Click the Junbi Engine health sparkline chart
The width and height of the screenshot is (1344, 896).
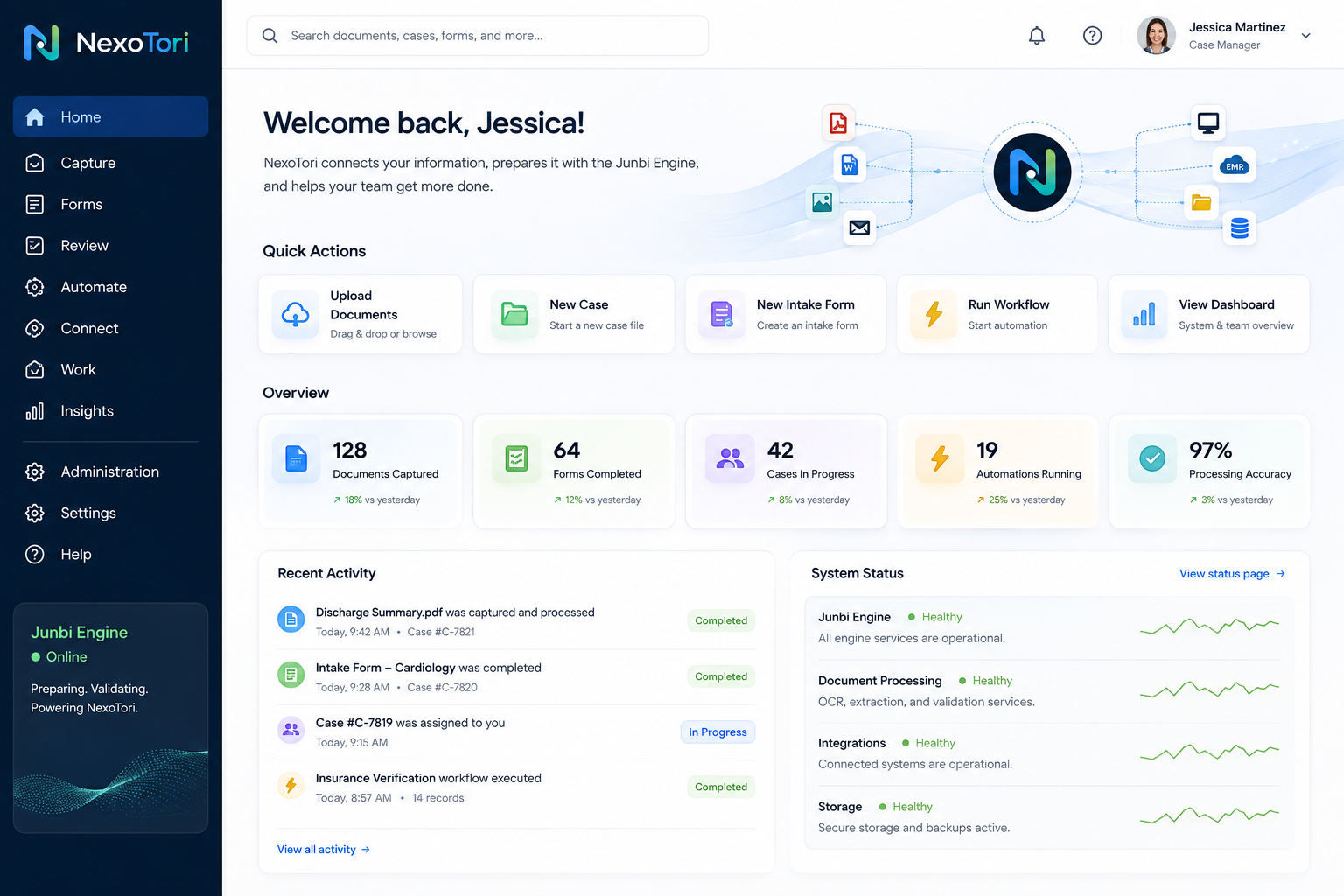[1210, 626]
